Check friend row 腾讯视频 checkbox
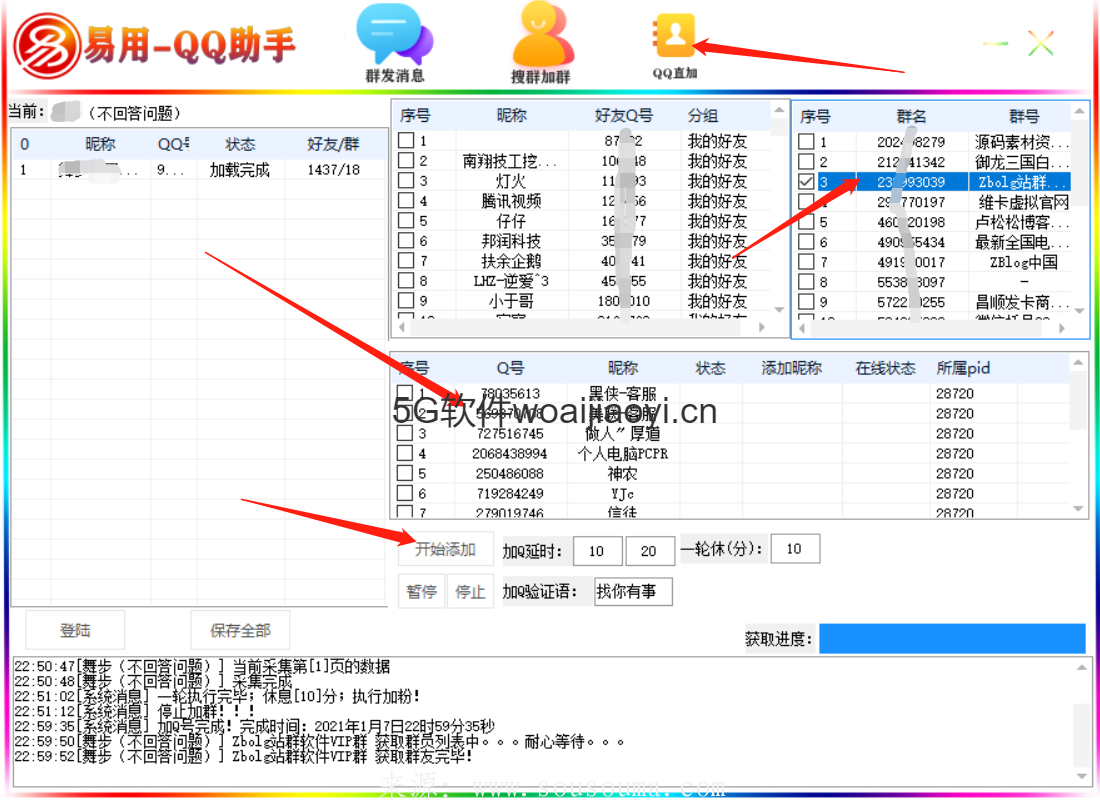Viewport: 1100px width, 800px height. [405, 201]
